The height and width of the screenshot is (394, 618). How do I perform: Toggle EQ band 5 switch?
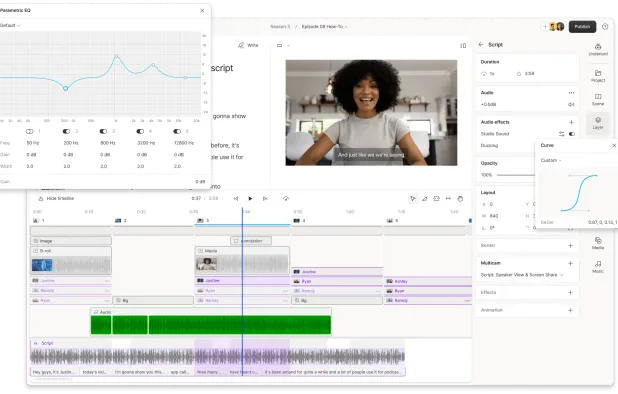[x=177, y=131]
